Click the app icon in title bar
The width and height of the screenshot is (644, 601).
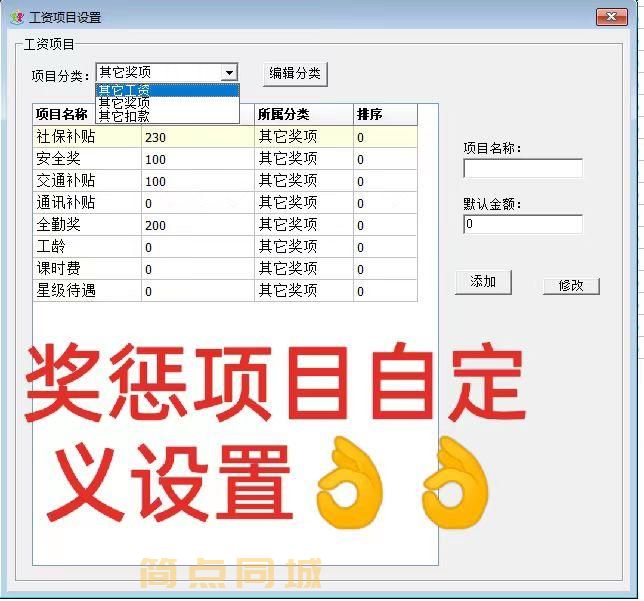16,17
